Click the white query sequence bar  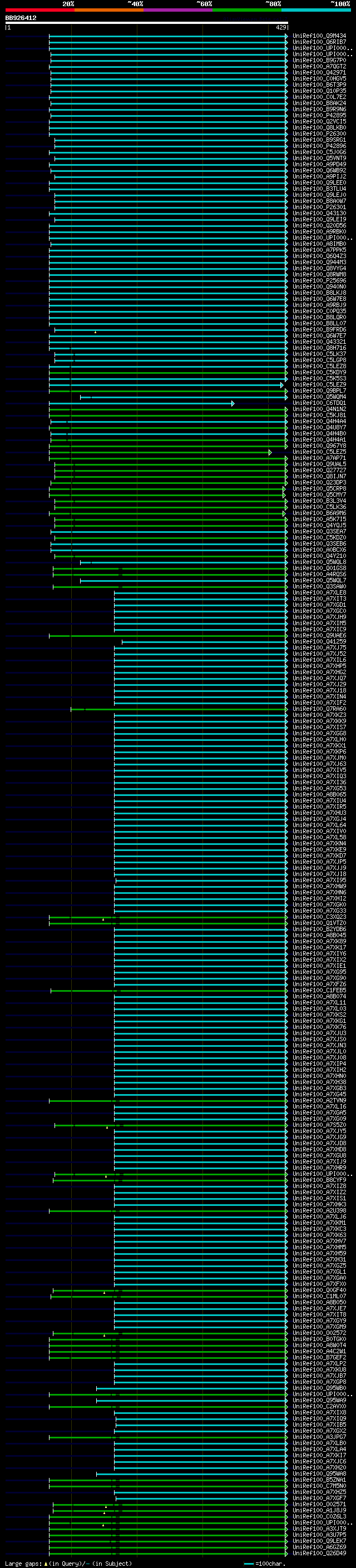tap(147, 23)
